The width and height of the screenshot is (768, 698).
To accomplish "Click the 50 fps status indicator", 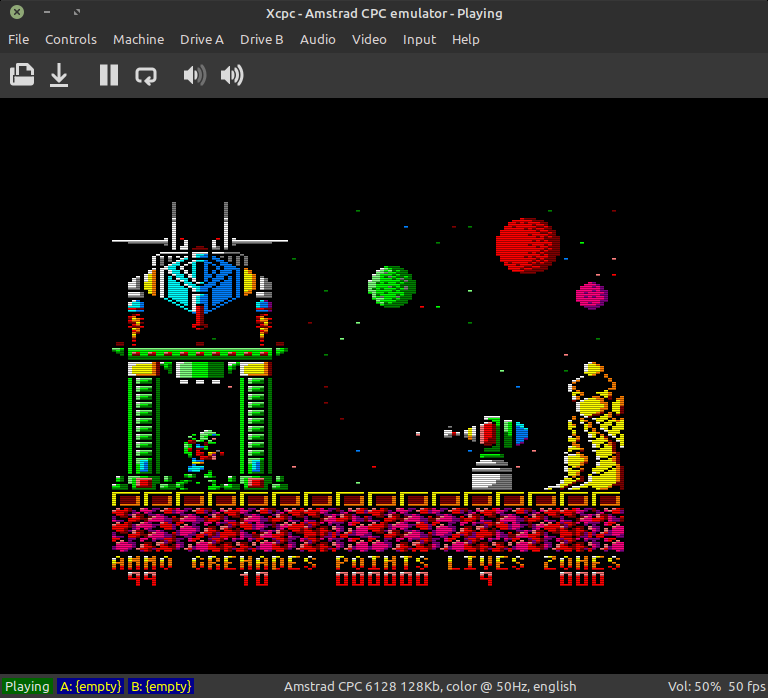I will tap(746, 686).
